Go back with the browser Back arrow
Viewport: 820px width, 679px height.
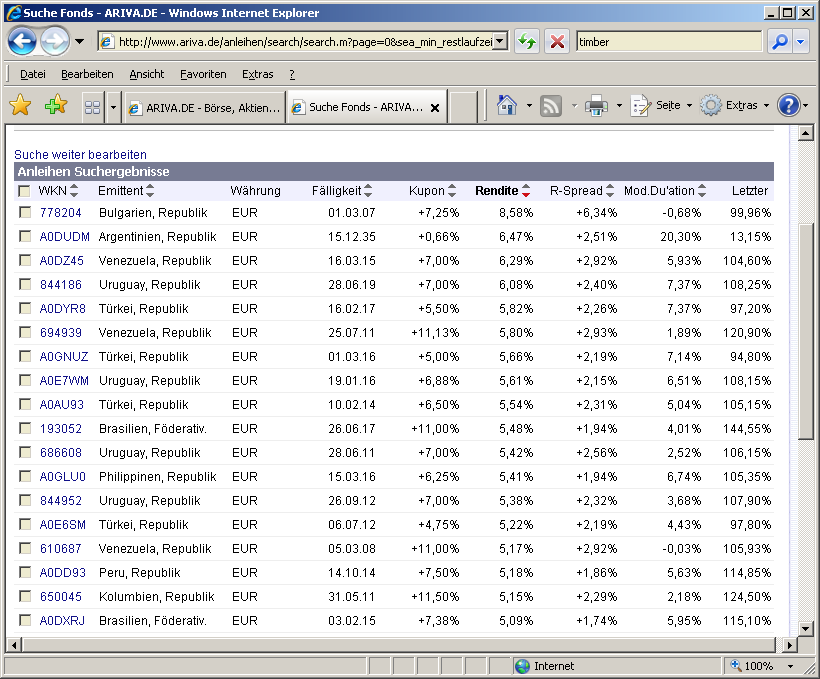click(21, 41)
